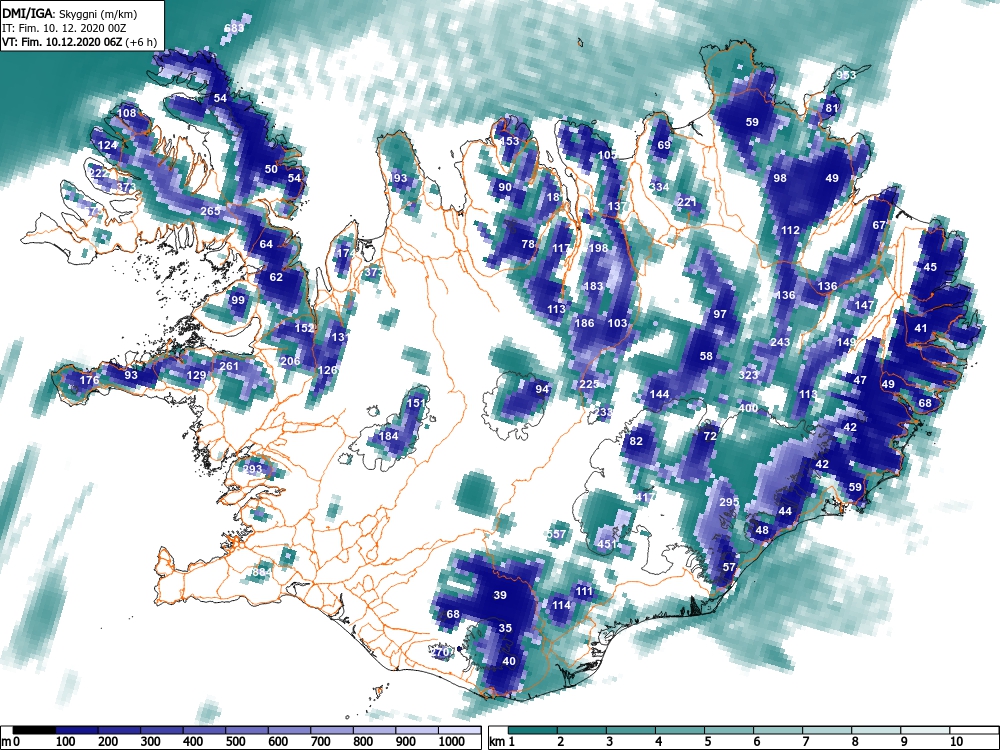The image size is (1000, 750).
Task: Click the visibility value 557
Action: click(557, 534)
